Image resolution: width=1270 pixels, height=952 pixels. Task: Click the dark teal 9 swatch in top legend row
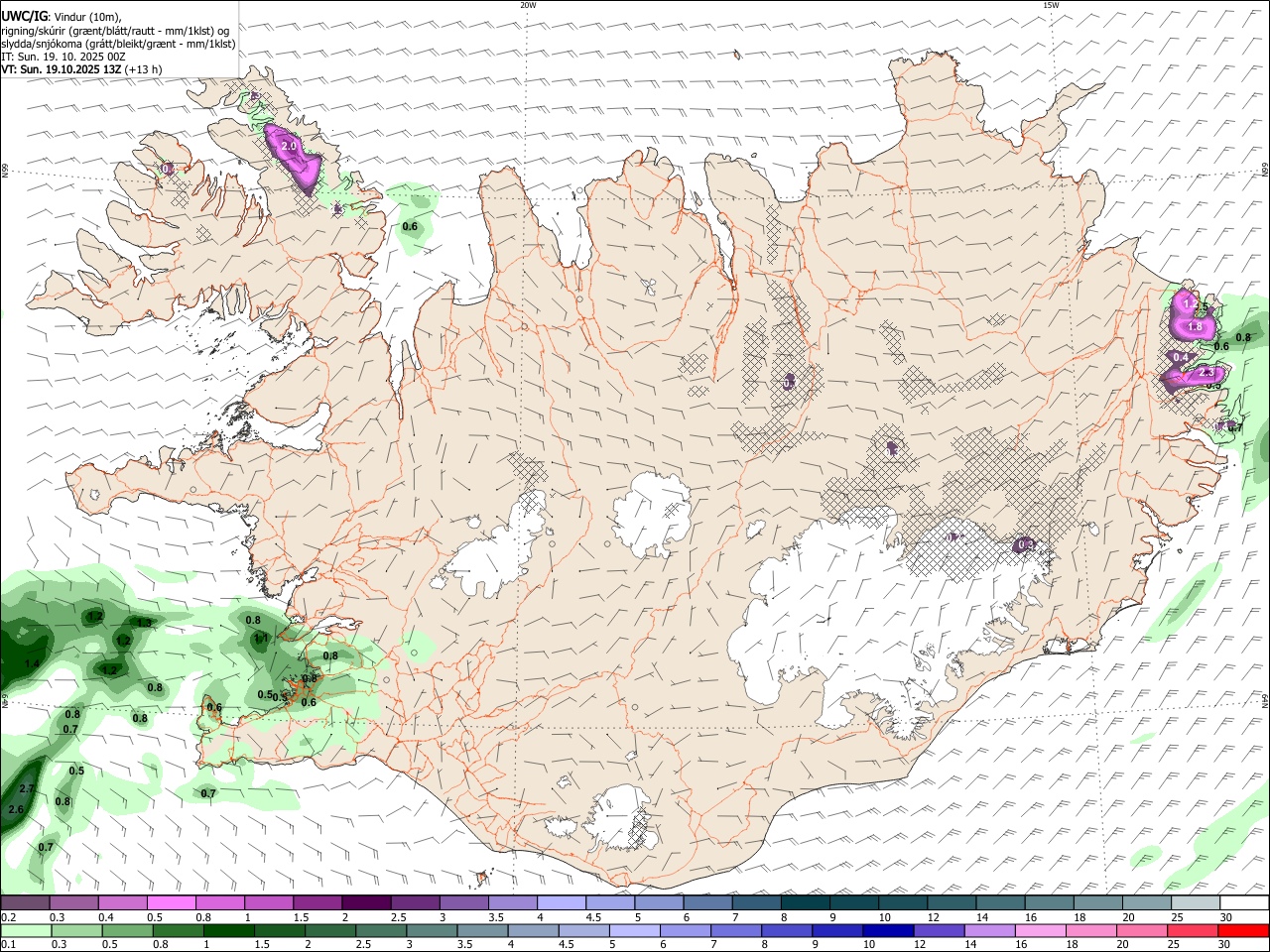tap(805, 903)
